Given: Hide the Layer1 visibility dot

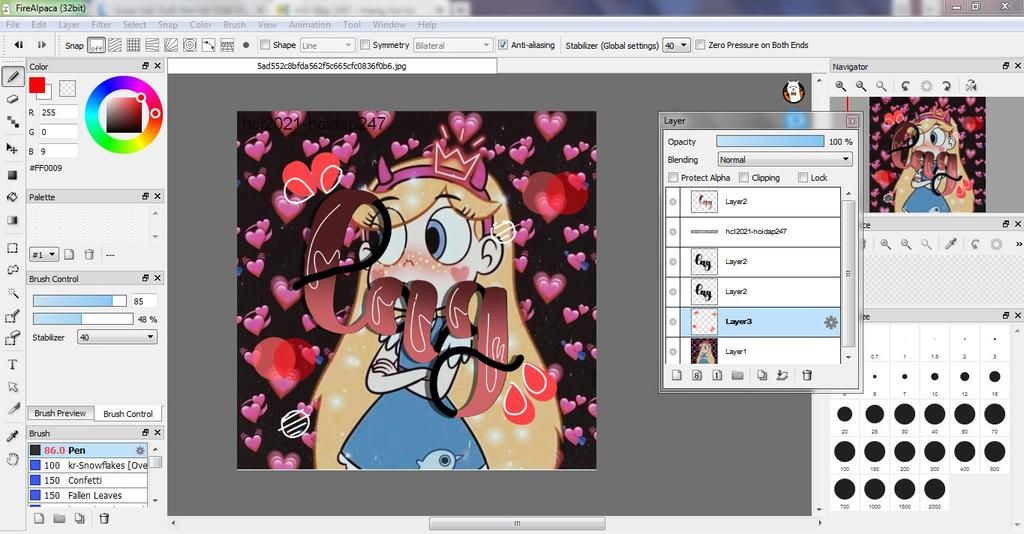Looking at the screenshot, I should point(672,352).
